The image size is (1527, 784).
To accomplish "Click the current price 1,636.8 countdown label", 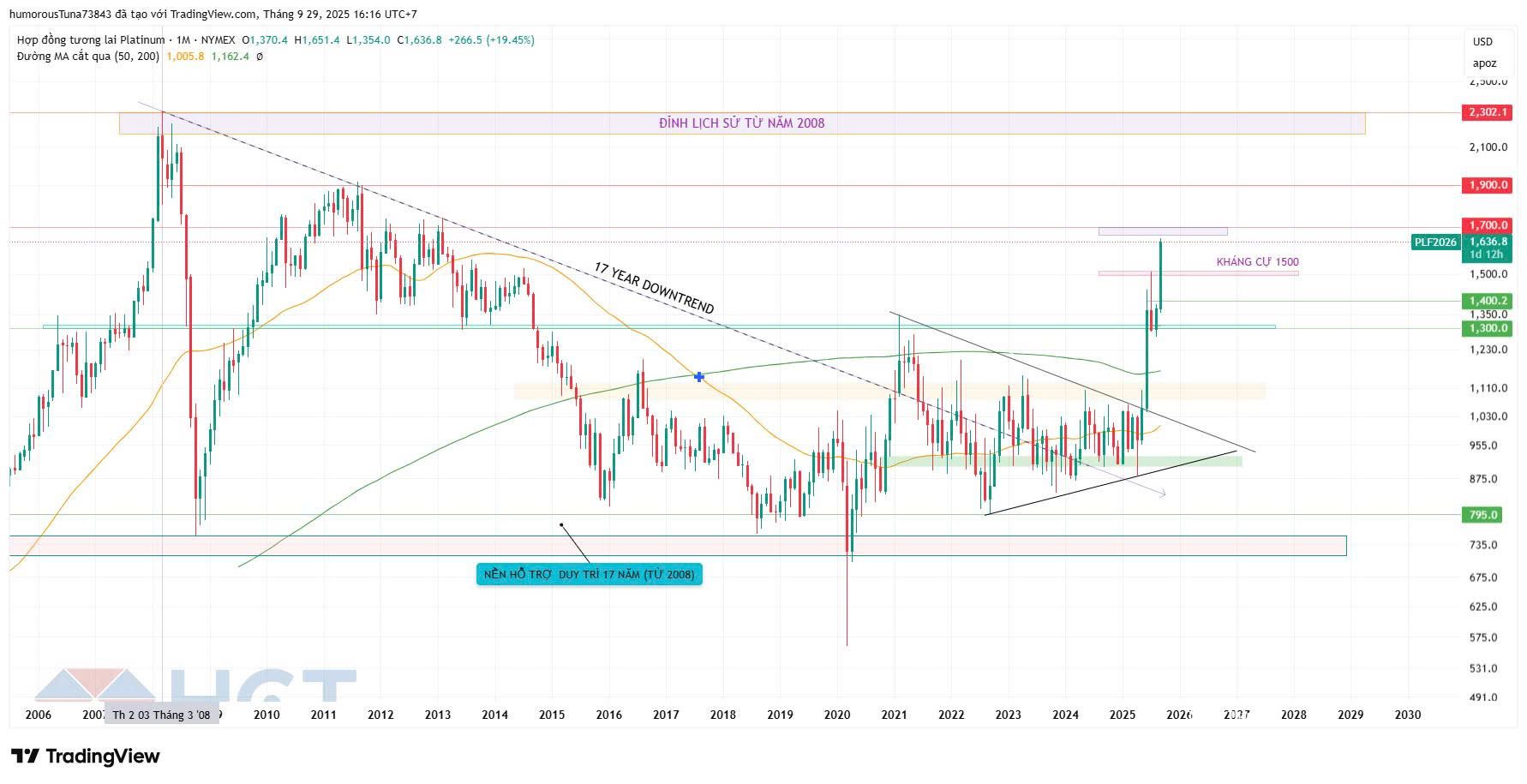I will point(1488,248).
